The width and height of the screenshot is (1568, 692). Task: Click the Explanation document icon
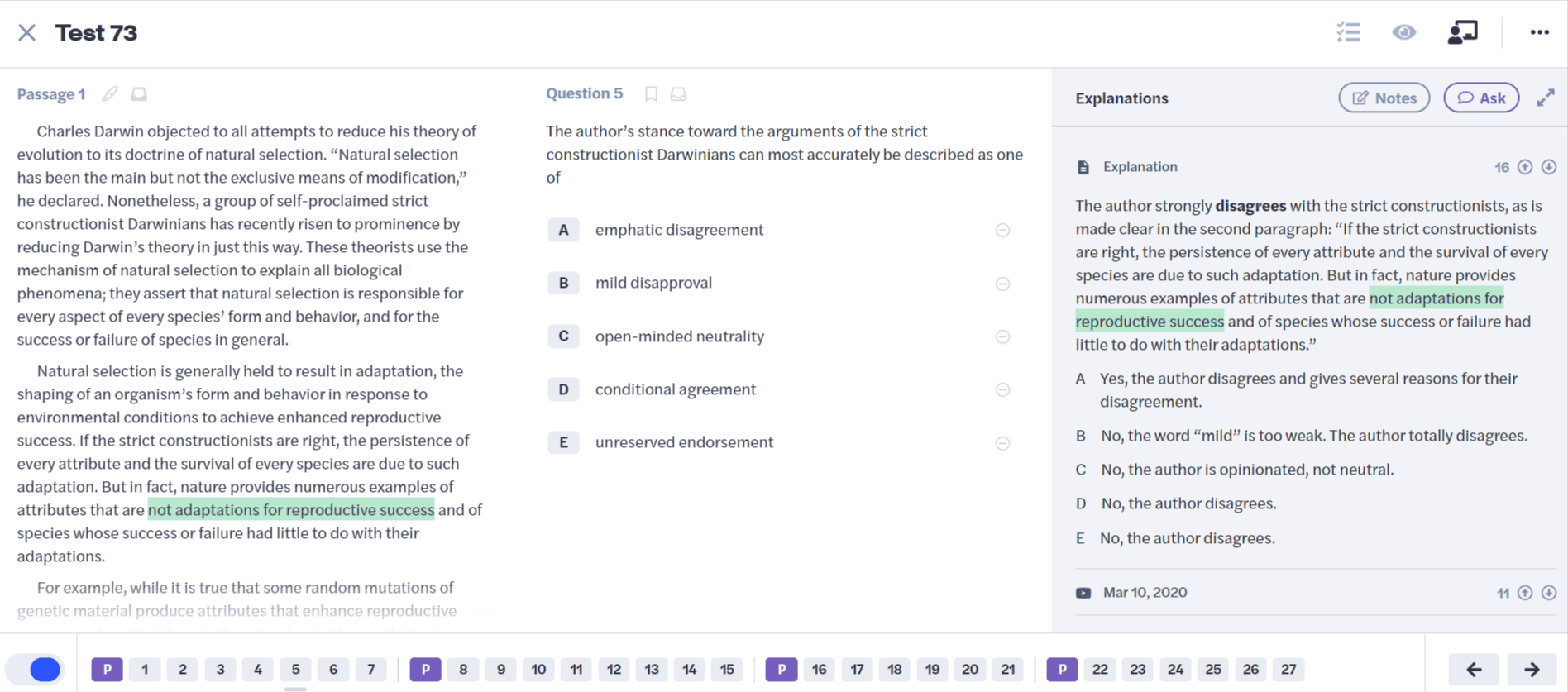pyautogui.click(x=1083, y=167)
